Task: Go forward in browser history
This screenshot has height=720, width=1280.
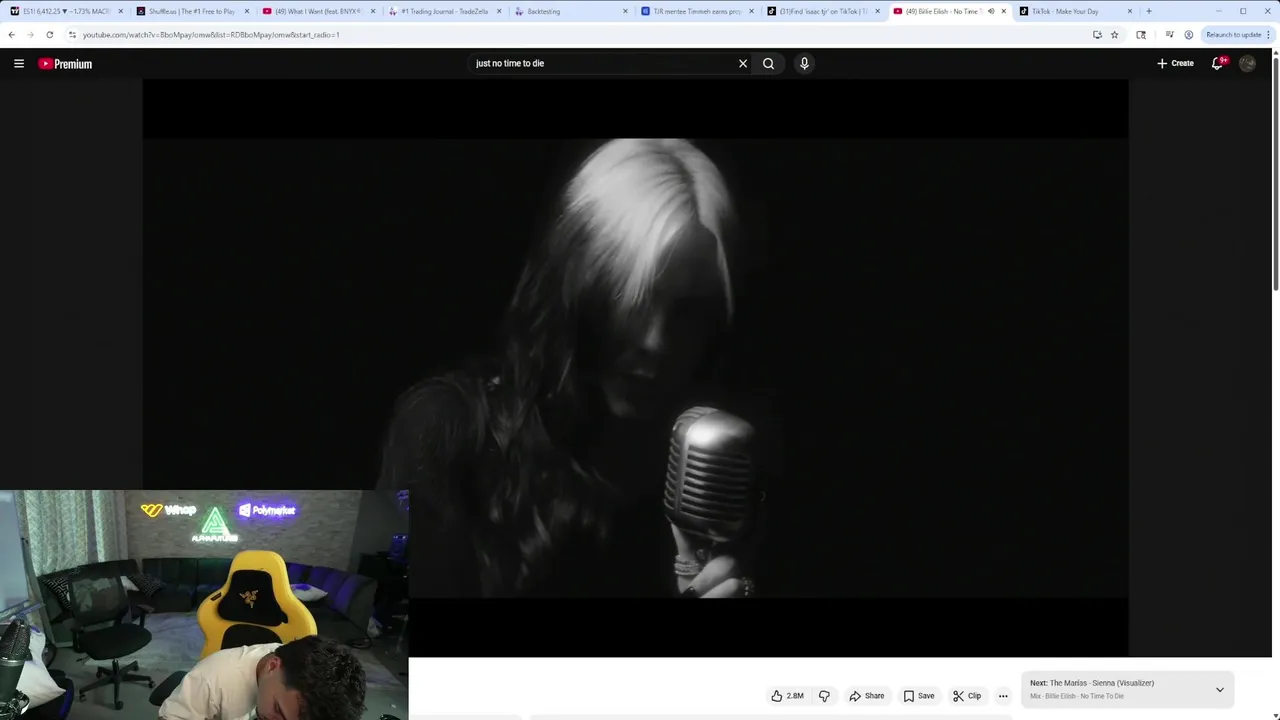Action: coord(30,34)
